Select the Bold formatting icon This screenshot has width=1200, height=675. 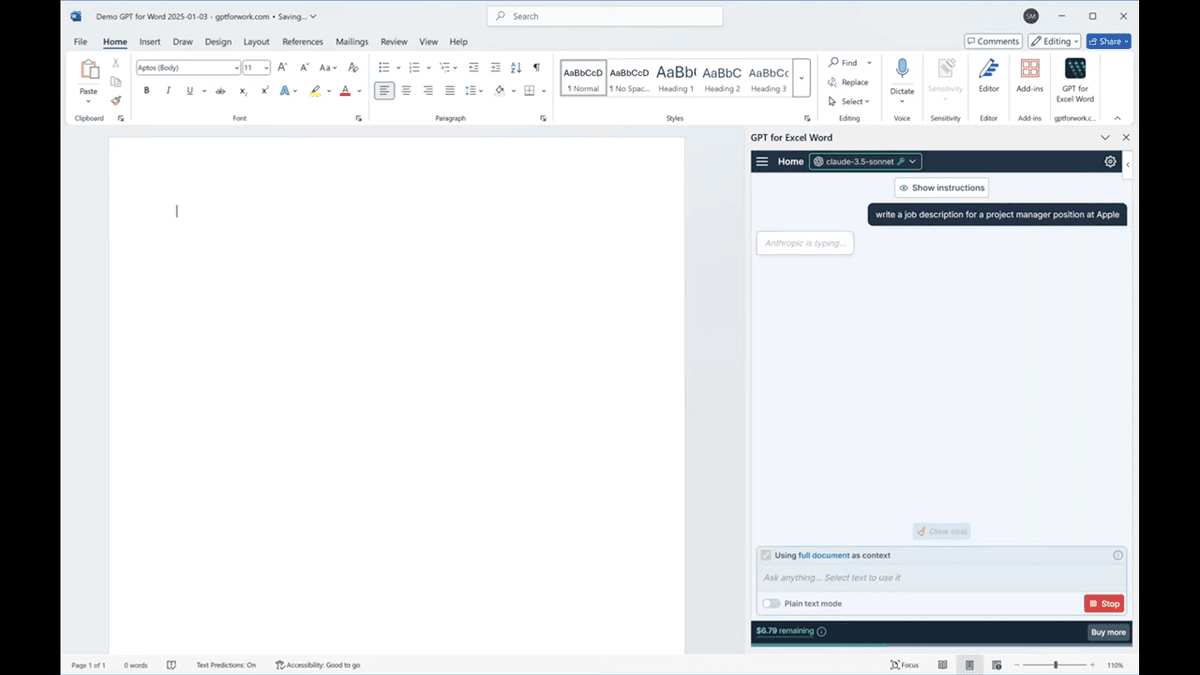point(146,89)
